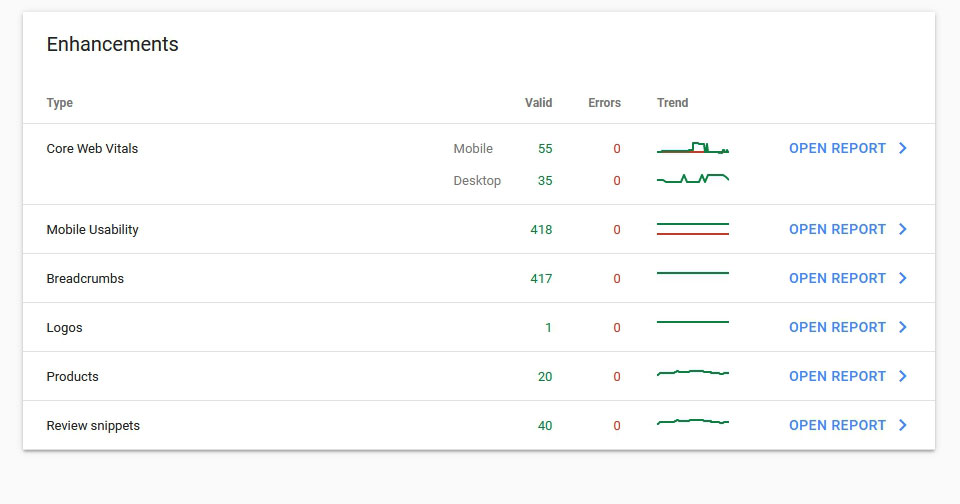The width and height of the screenshot is (960, 504).
Task: Select the Core Web Vitals type label
Action: tap(92, 148)
